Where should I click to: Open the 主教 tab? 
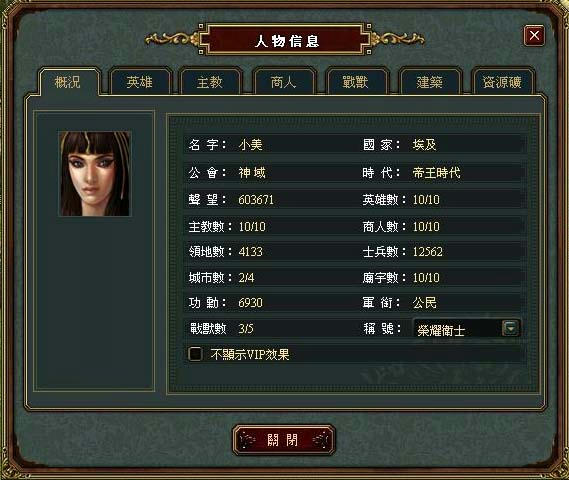tap(210, 82)
